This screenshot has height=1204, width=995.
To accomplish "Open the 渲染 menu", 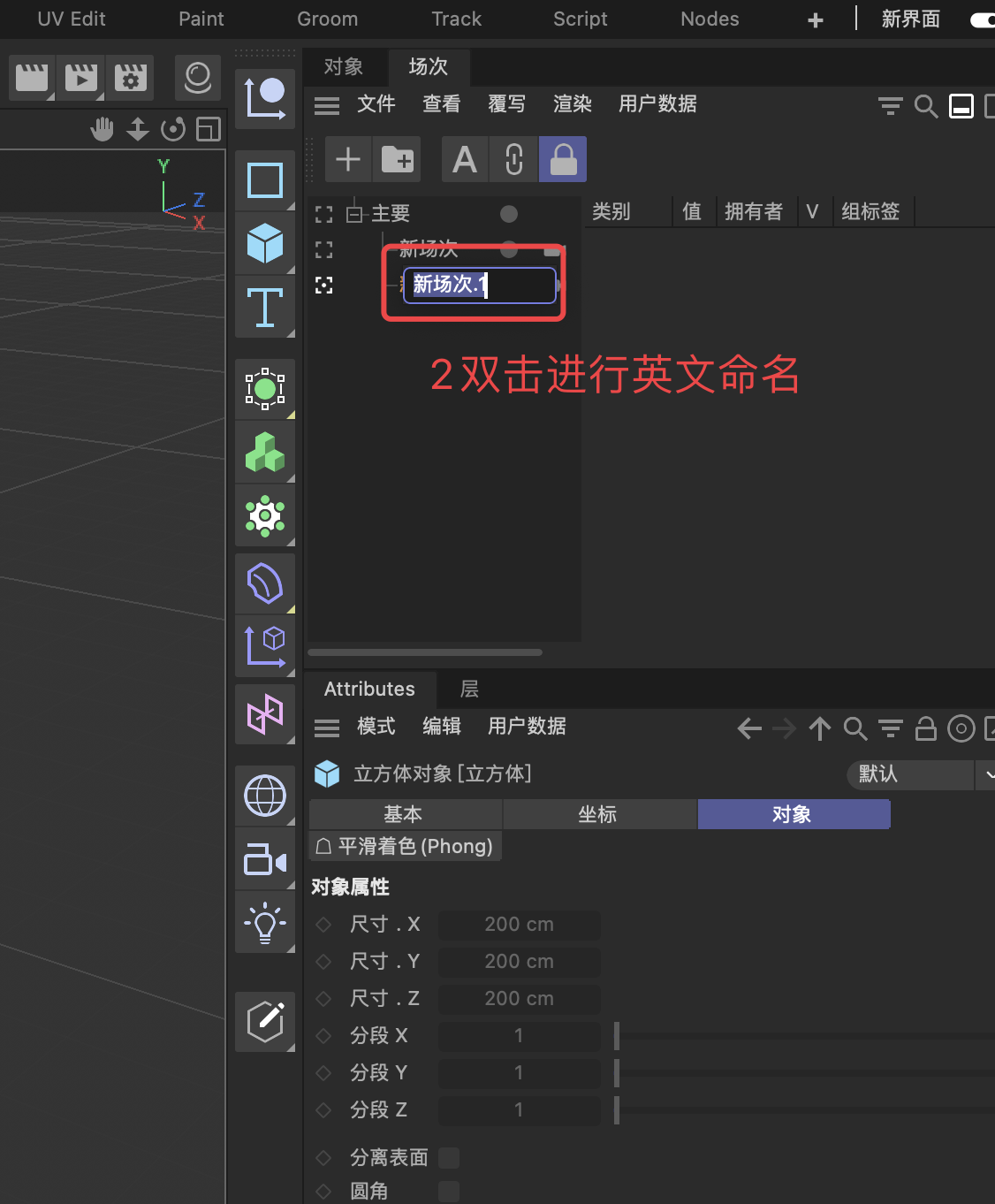I will (x=572, y=104).
